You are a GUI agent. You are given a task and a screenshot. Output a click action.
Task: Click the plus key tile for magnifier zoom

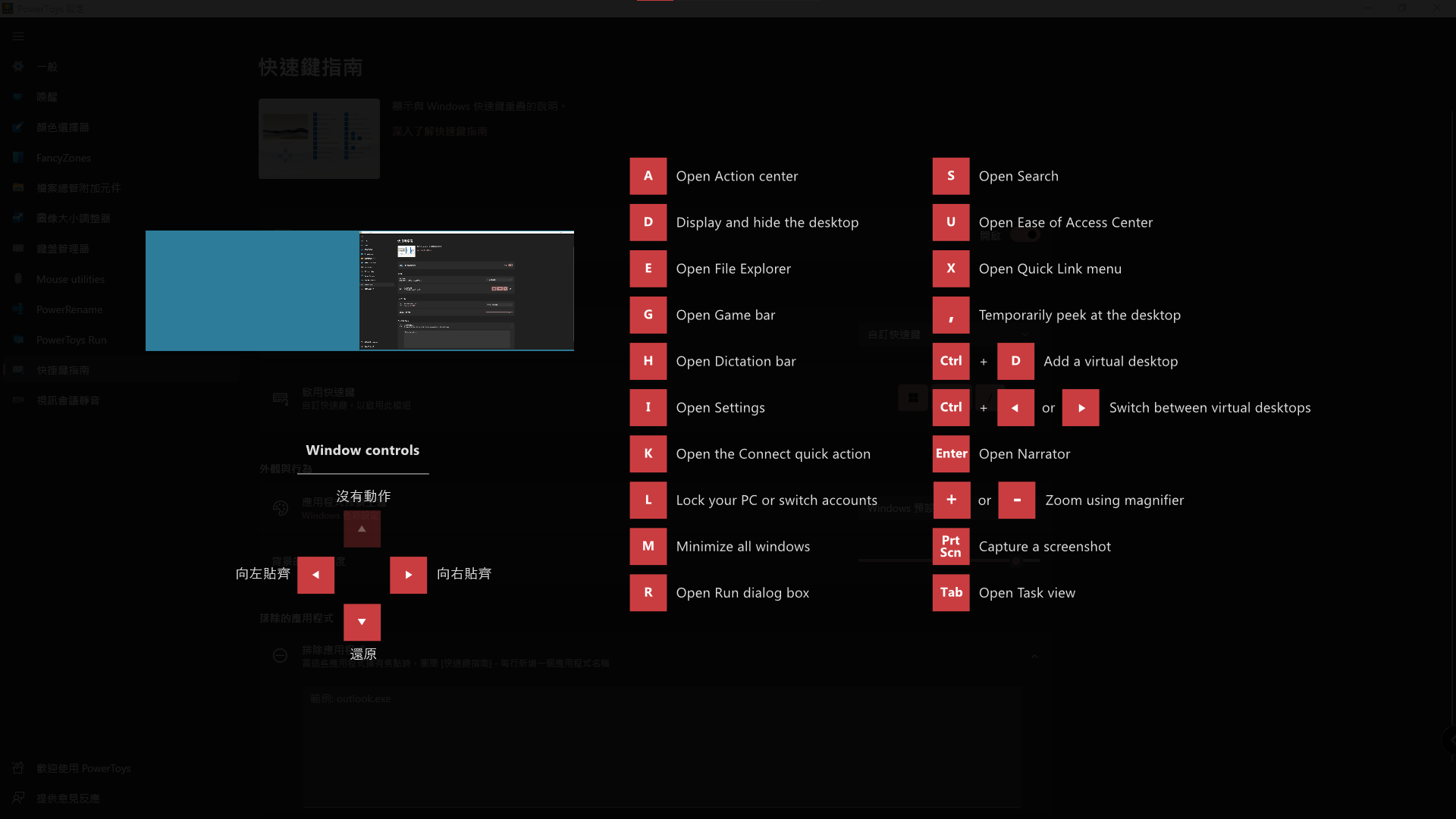point(951,500)
